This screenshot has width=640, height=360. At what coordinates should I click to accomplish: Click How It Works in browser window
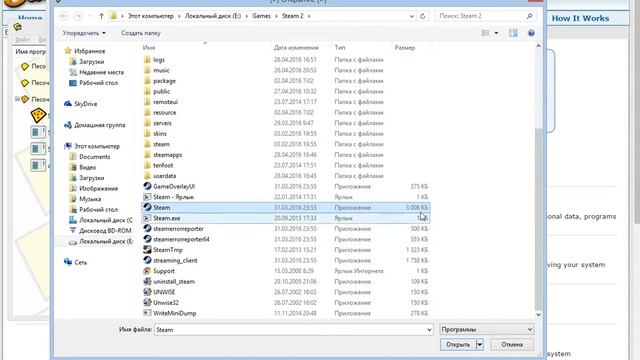coord(580,18)
